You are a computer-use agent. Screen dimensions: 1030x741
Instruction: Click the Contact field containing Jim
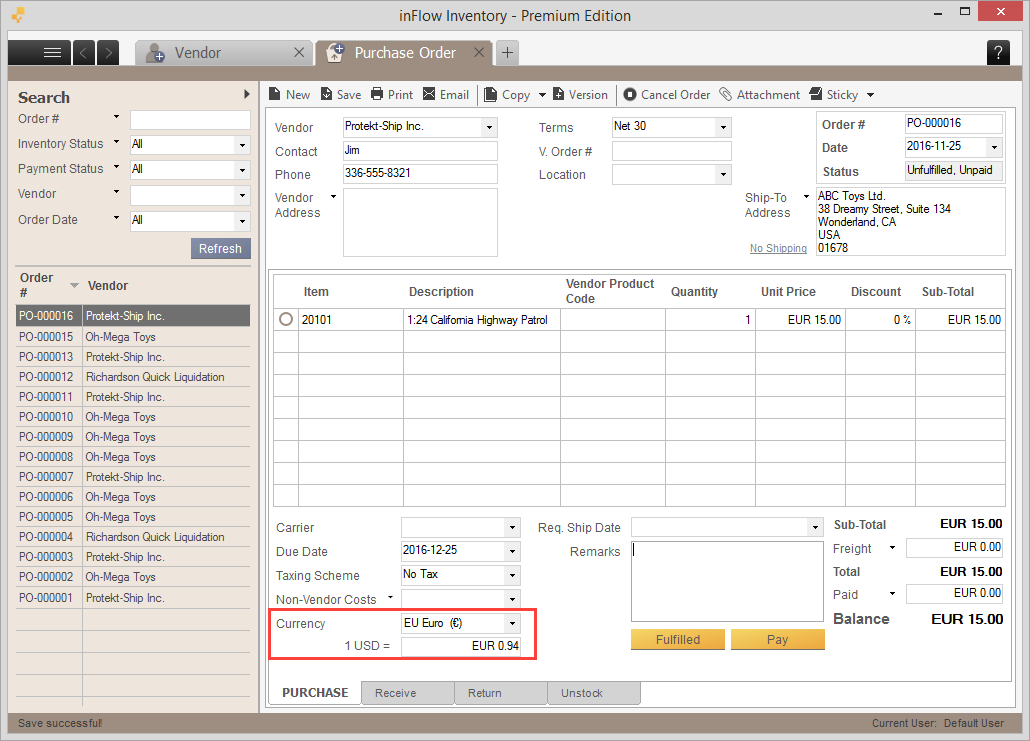pyautogui.click(x=420, y=151)
